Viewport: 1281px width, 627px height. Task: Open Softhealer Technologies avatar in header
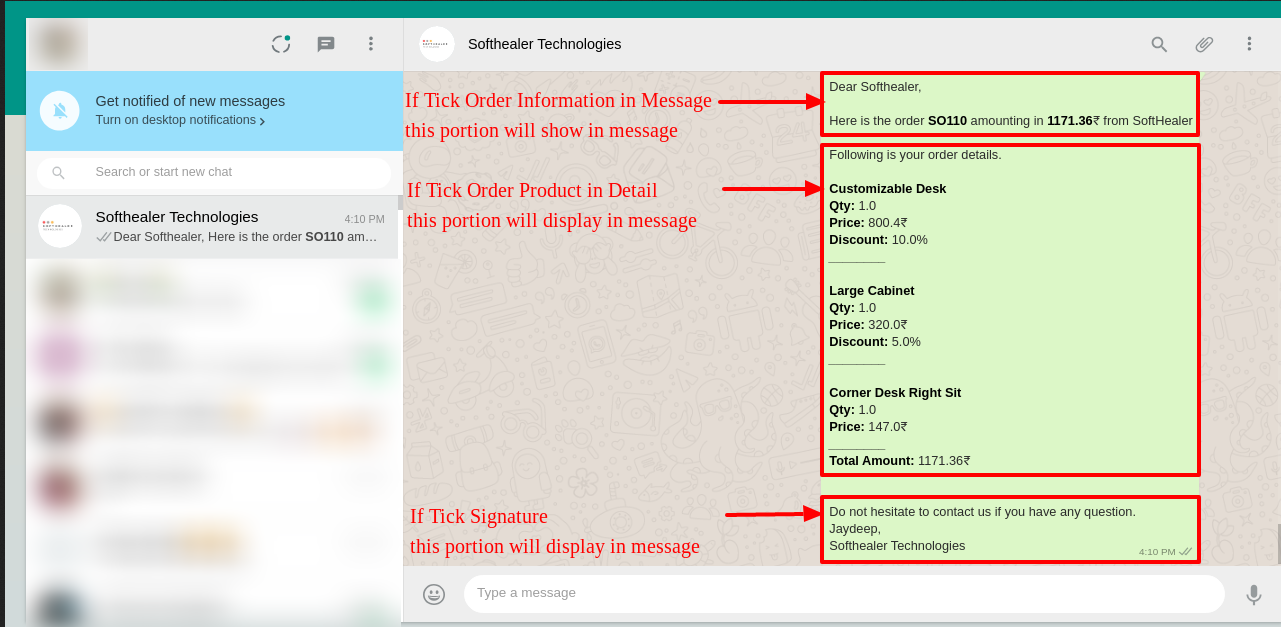(x=437, y=44)
